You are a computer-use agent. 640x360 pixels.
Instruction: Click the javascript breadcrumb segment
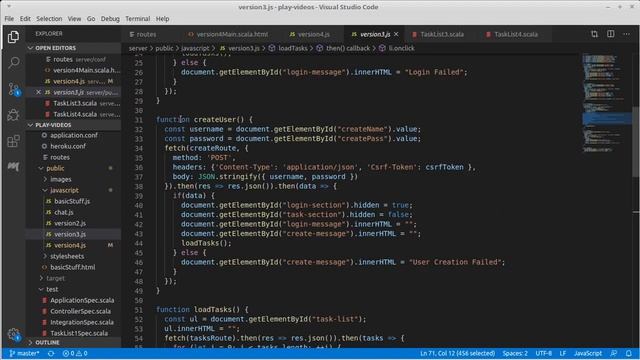click(195, 48)
